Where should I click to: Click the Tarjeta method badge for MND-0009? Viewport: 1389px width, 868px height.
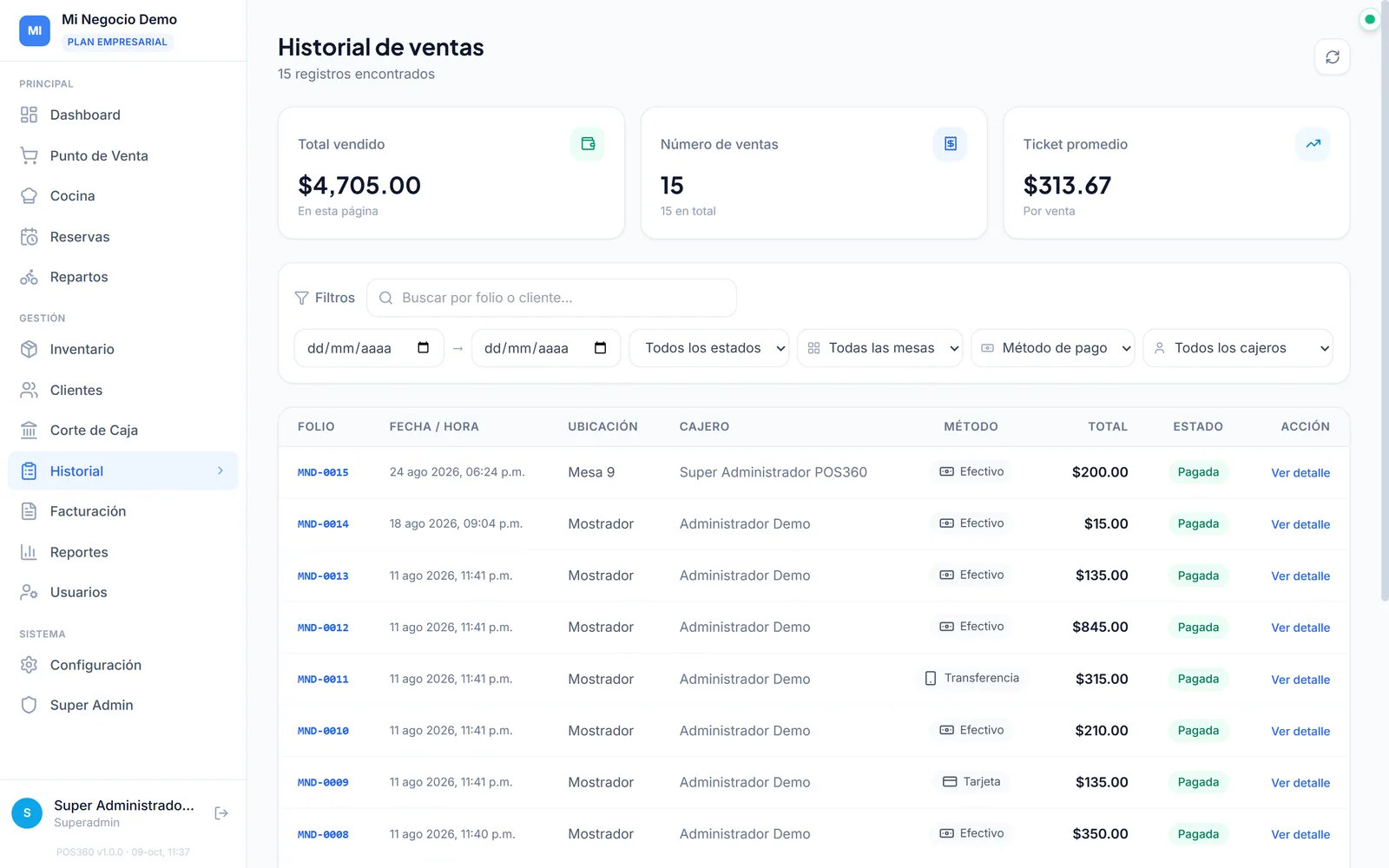pyautogui.click(x=971, y=781)
